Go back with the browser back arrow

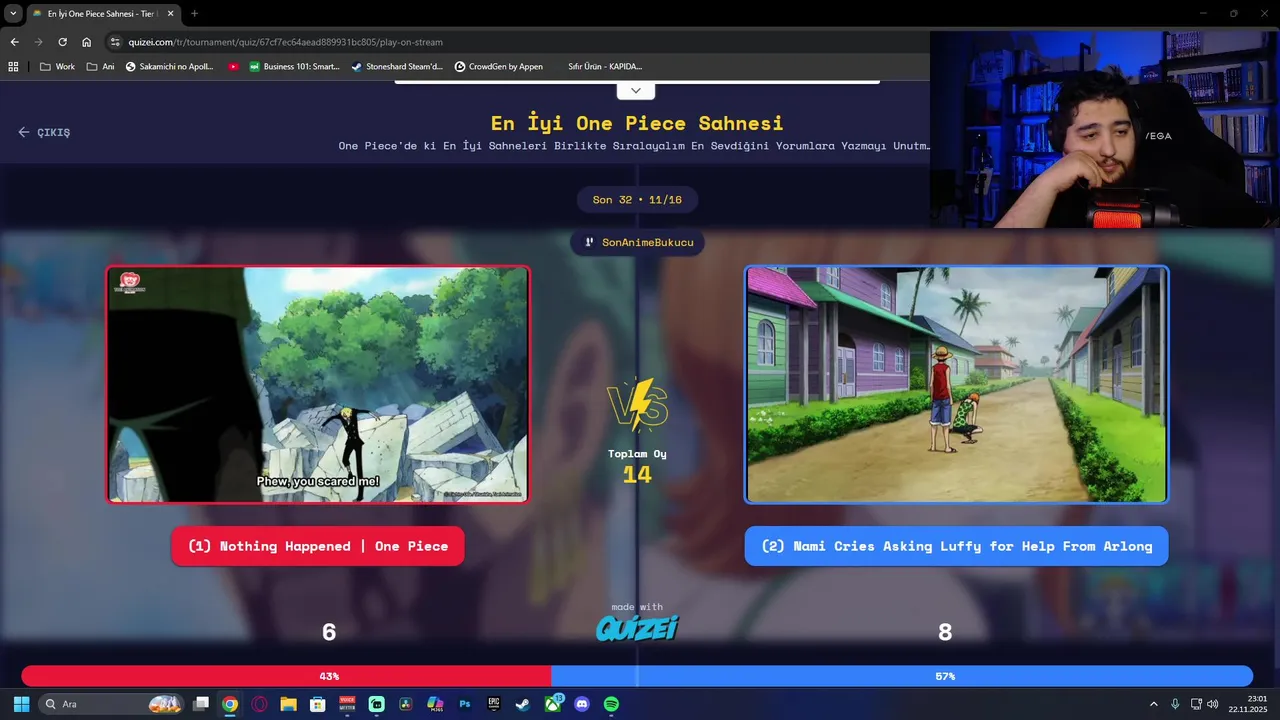coord(14,42)
